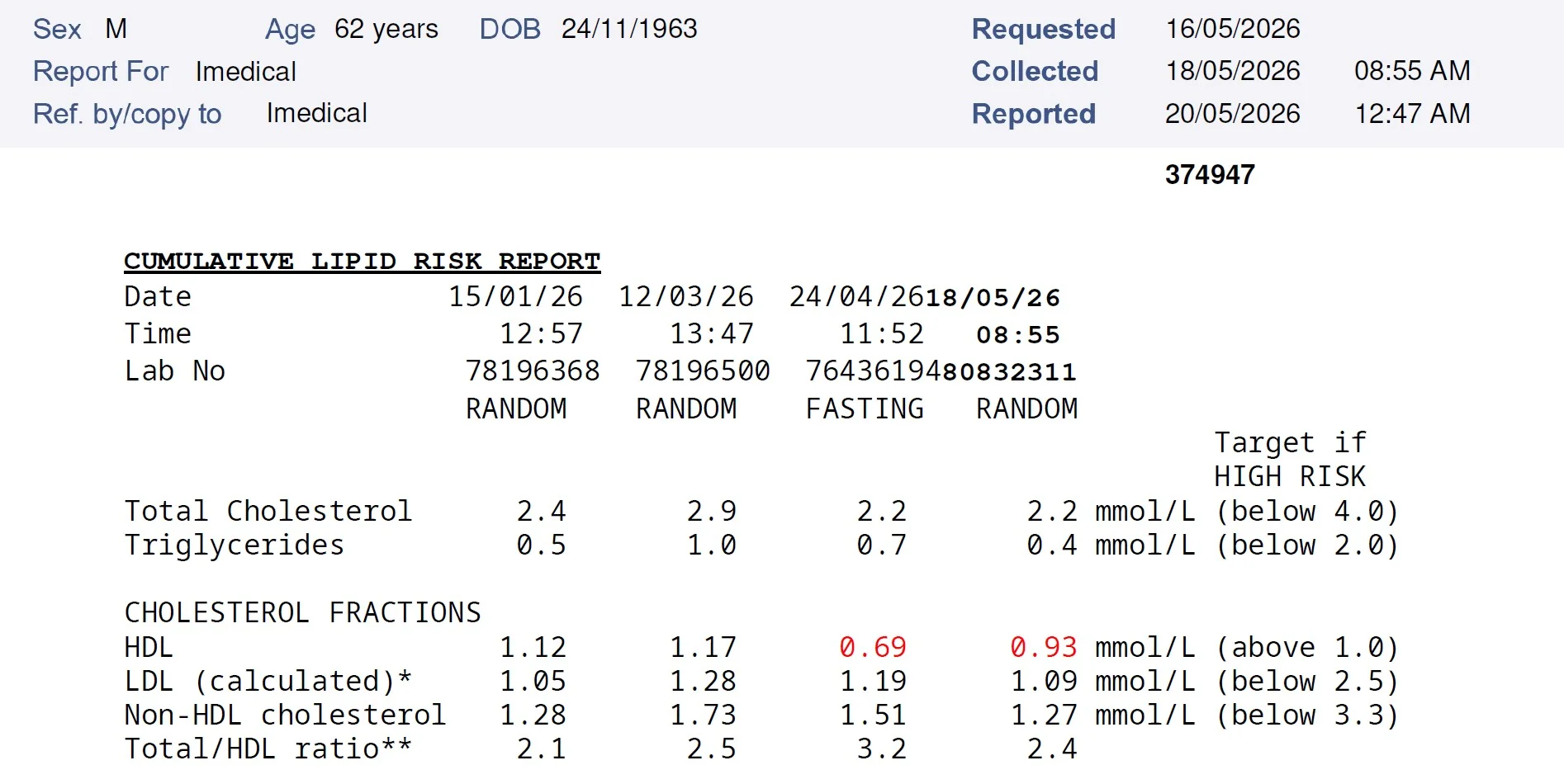Click the Triglycerides value 1.0
This screenshot has height=784, width=1564.
[x=712, y=545]
